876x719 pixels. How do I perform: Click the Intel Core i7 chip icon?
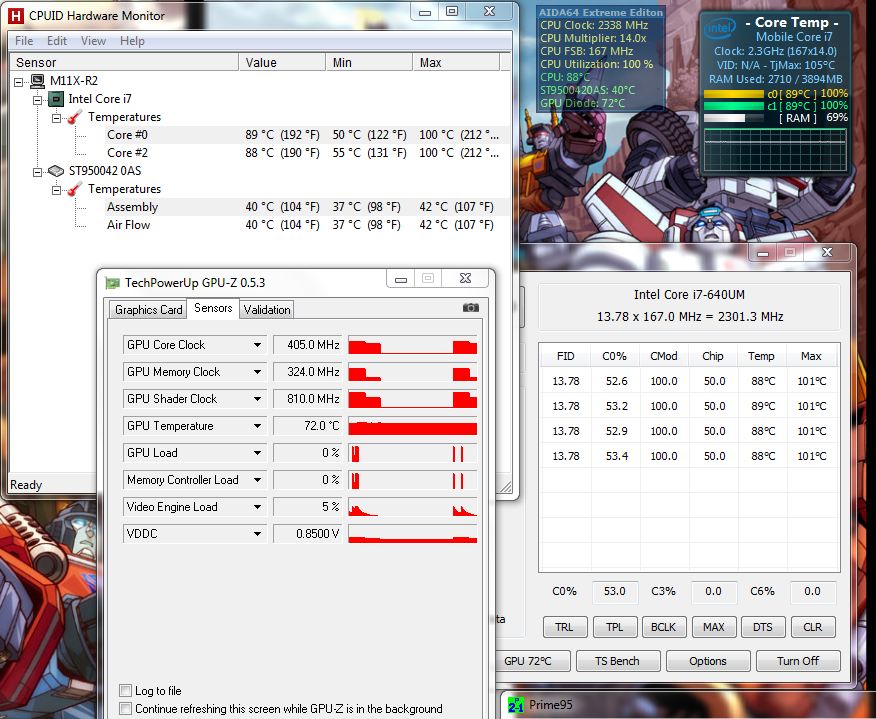56,99
